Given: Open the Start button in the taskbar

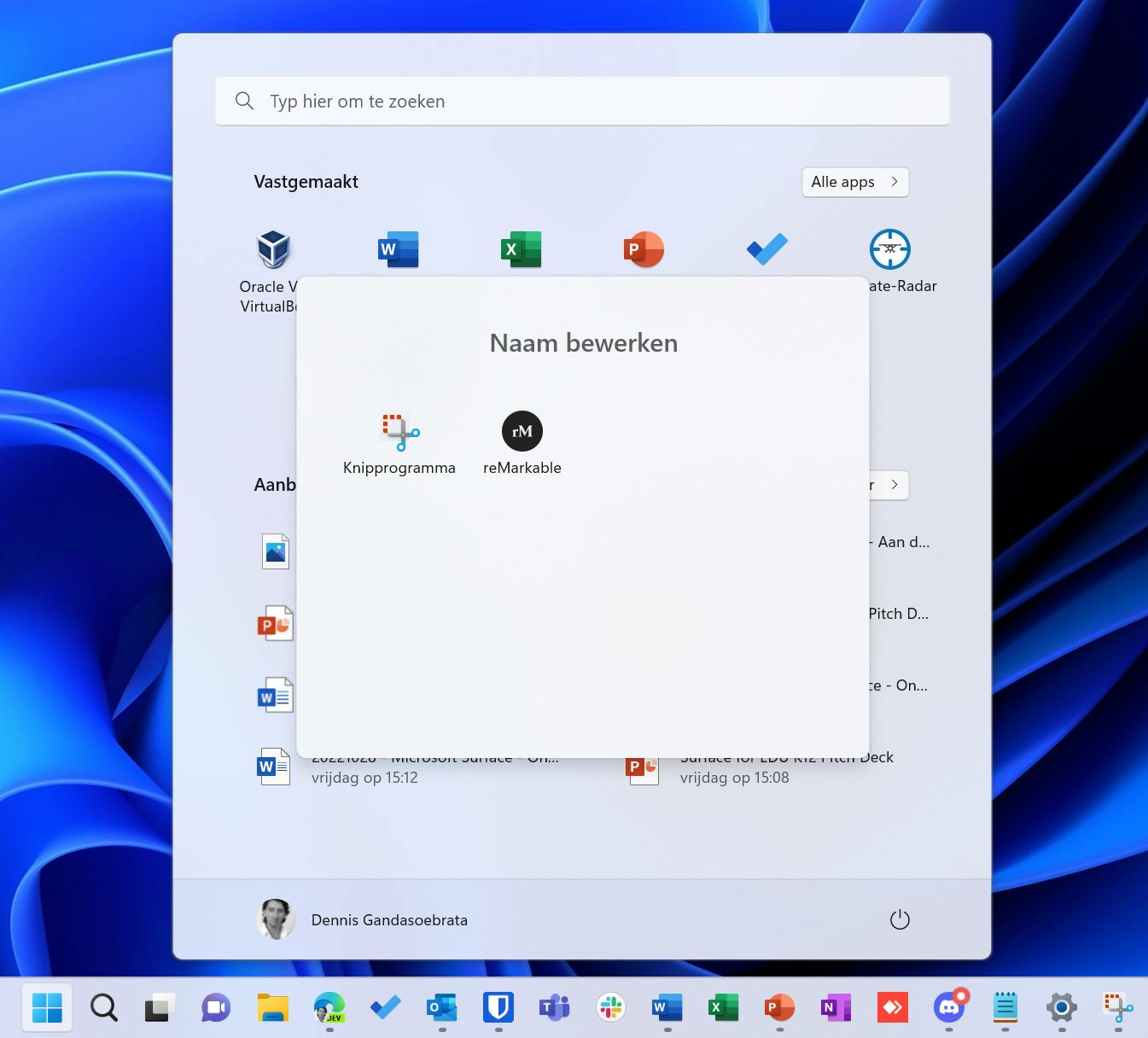Looking at the screenshot, I should point(47,1007).
